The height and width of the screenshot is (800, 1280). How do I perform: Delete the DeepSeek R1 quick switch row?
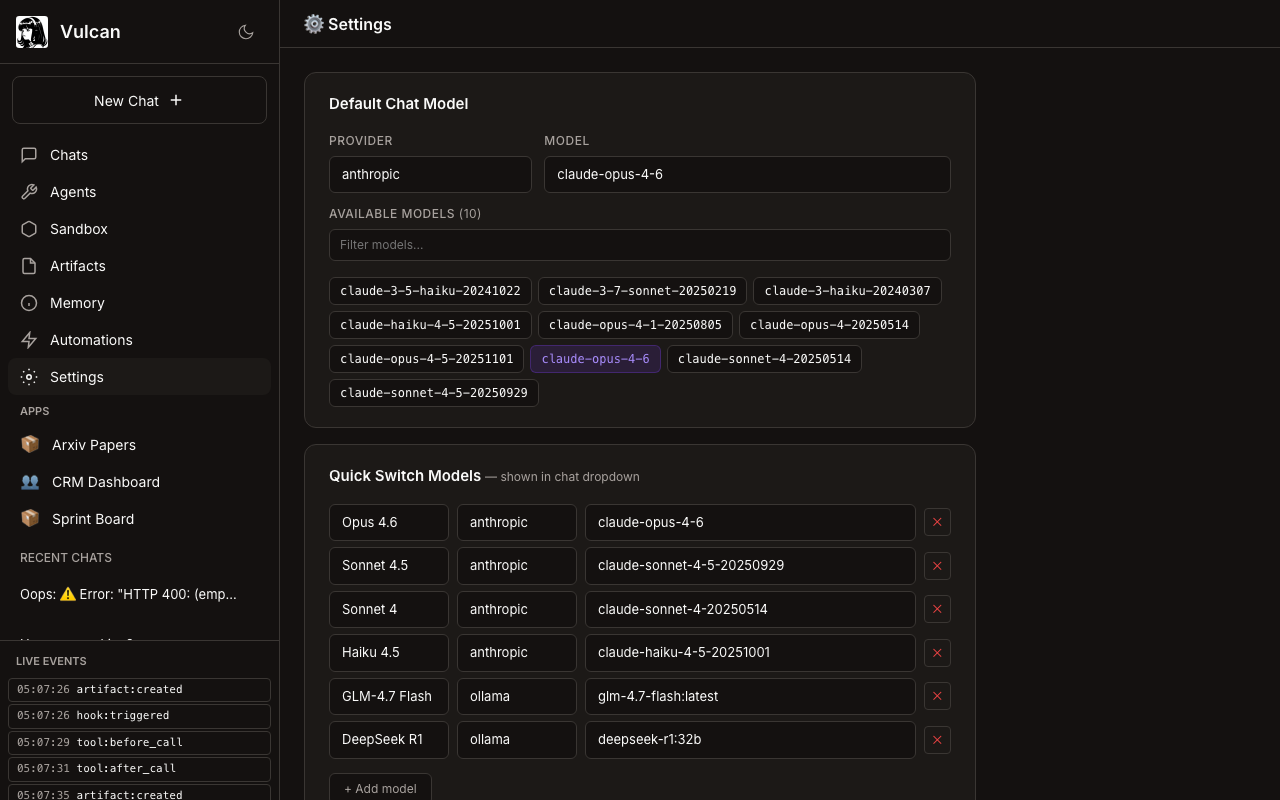point(937,740)
